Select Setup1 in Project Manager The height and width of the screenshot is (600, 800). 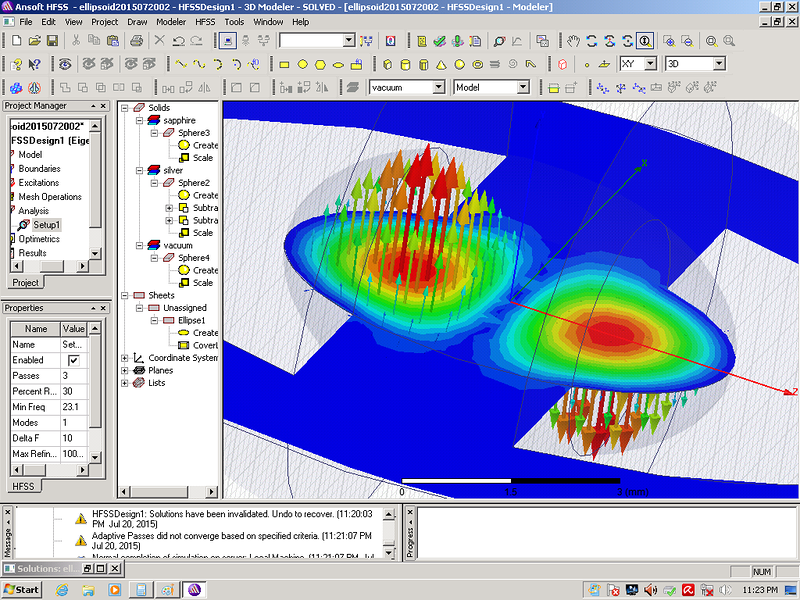click(46, 225)
